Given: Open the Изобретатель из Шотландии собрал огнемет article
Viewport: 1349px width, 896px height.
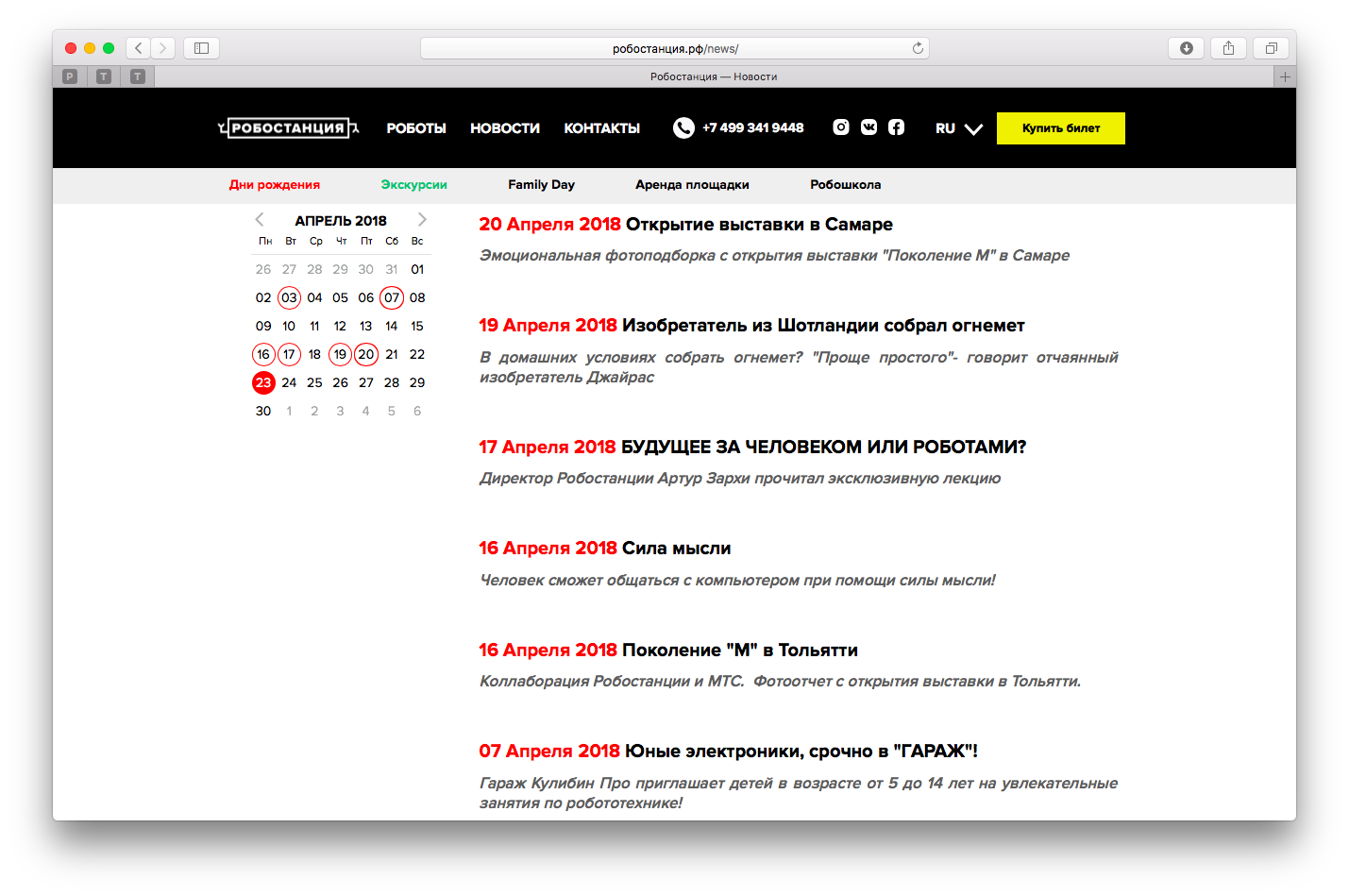Looking at the screenshot, I should pyautogui.click(x=823, y=326).
